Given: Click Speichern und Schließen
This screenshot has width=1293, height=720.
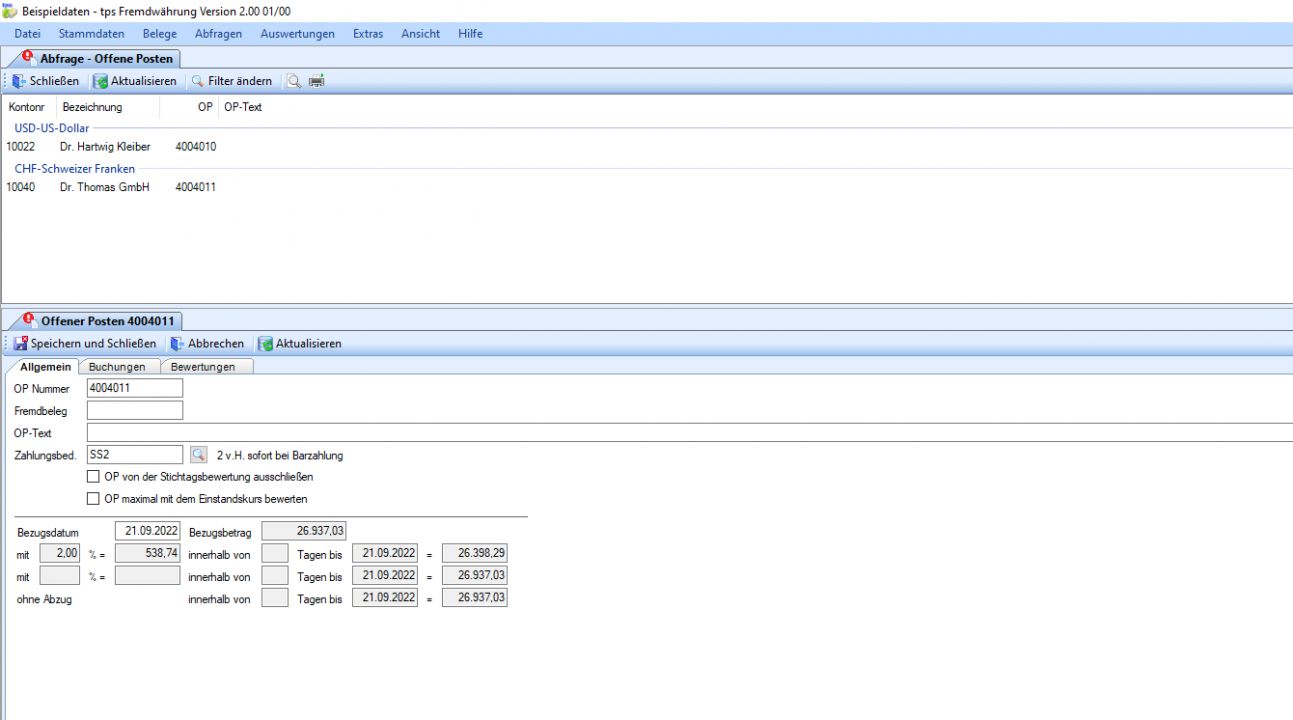Looking at the screenshot, I should pos(85,343).
